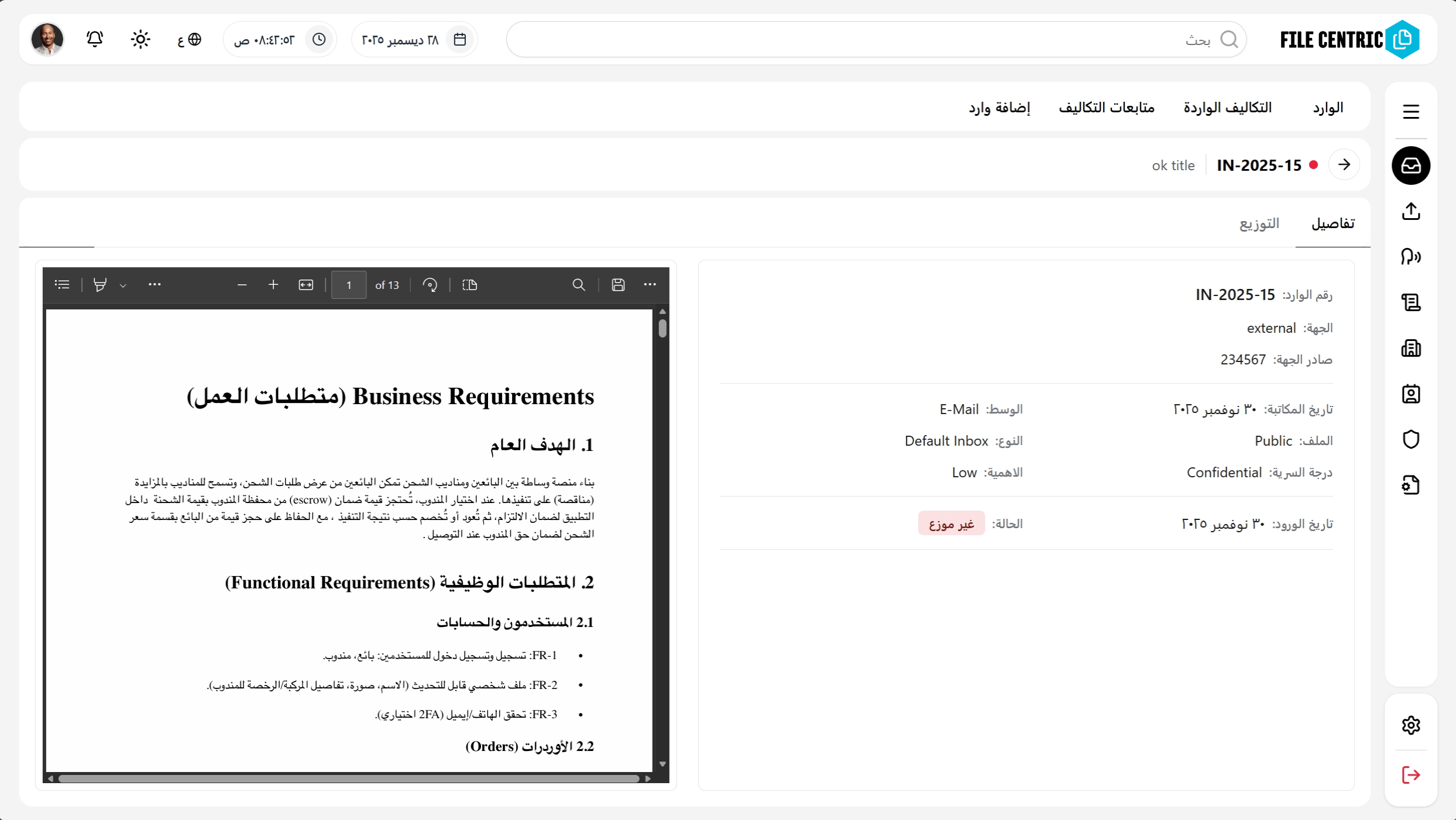This screenshot has width=1456, height=820.
Task: Open the calendar date picker
Action: coord(460,39)
